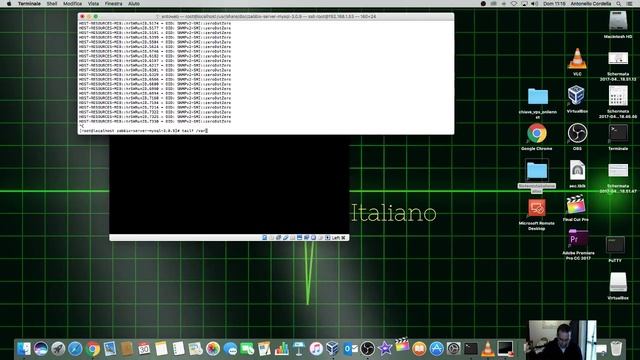Open VirtualBox app shortcut on desktop
The width and height of the screenshot is (640, 360).
(576, 96)
